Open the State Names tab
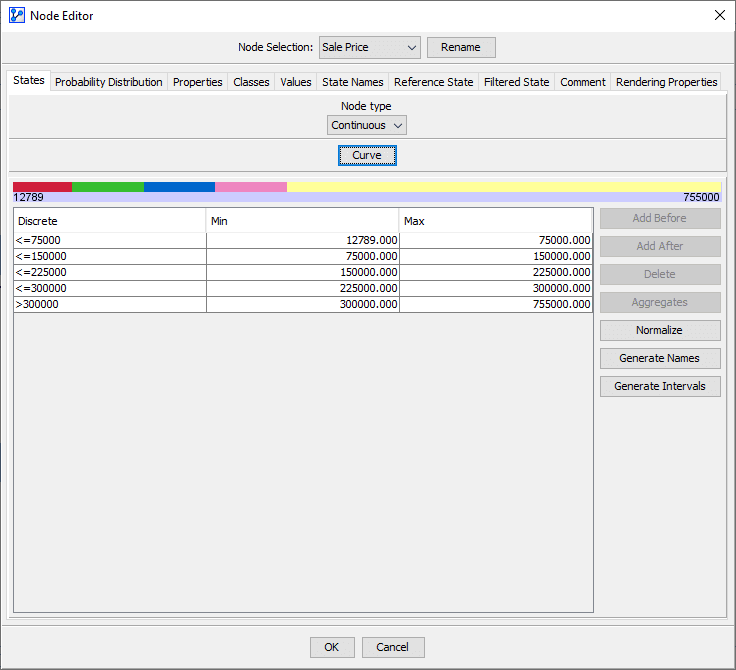Viewport: 736px width, 670px height. coord(353,82)
